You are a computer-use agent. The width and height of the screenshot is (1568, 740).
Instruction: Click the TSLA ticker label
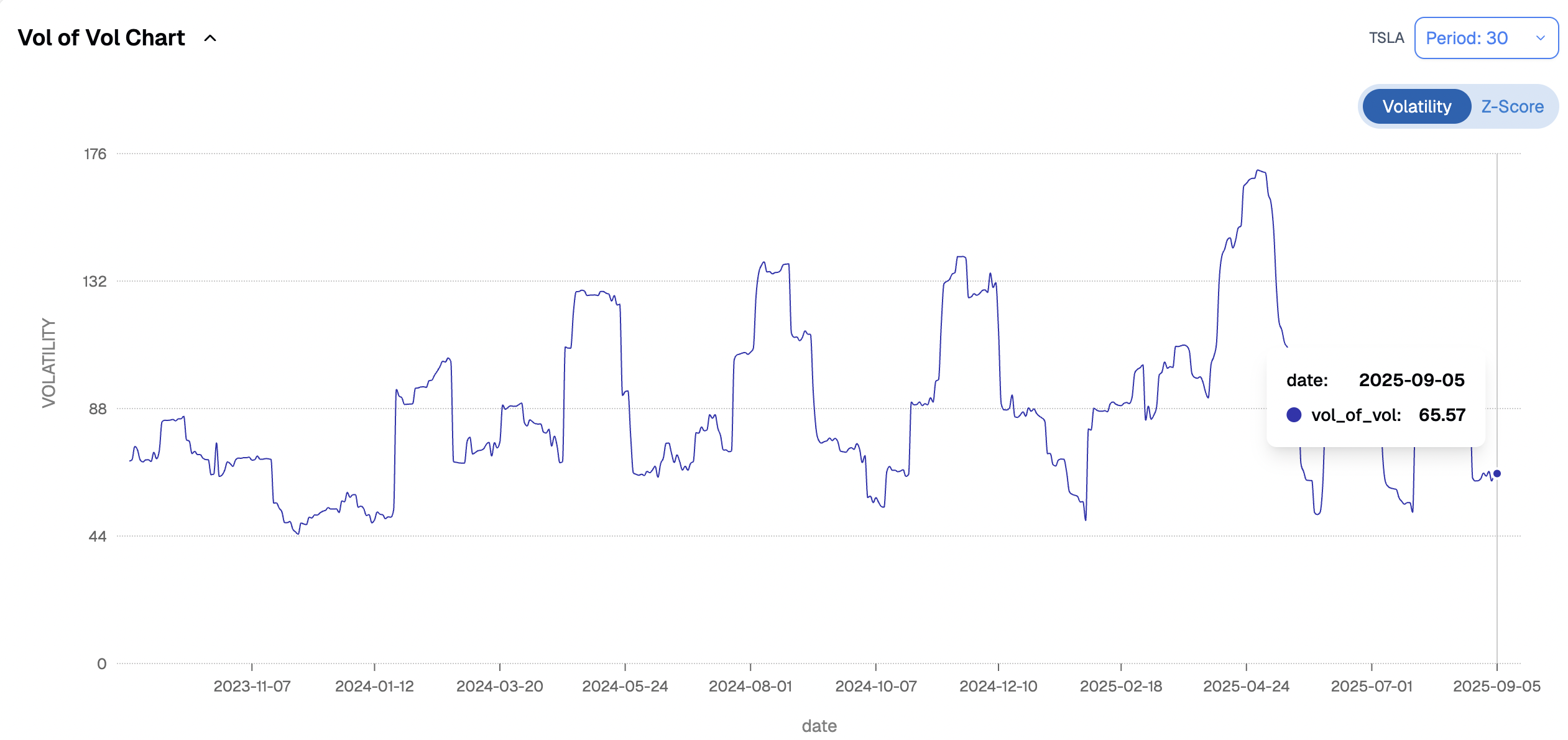pos(1386,39)
